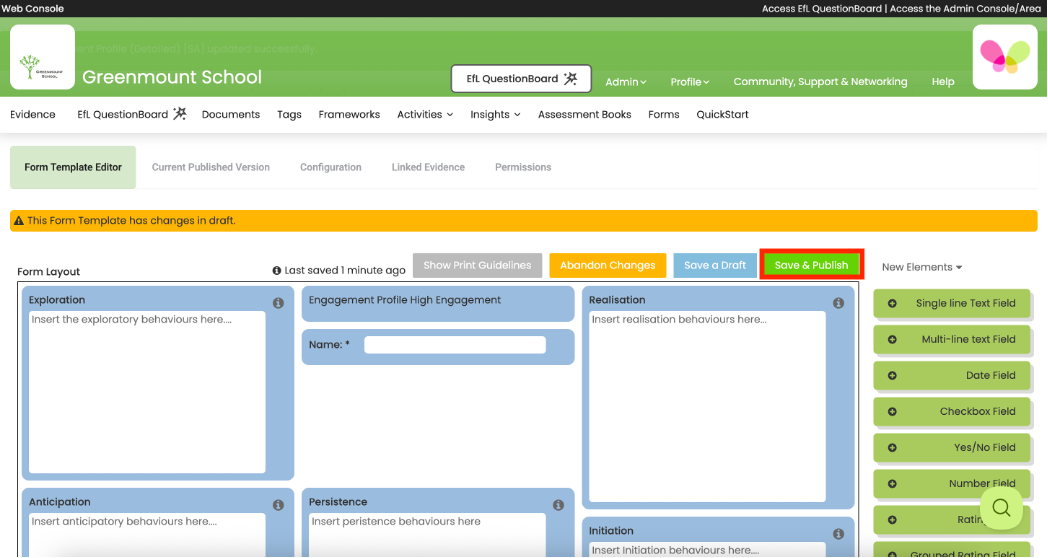Expand the Admin dropdown menu

click(x=626, y=82)
